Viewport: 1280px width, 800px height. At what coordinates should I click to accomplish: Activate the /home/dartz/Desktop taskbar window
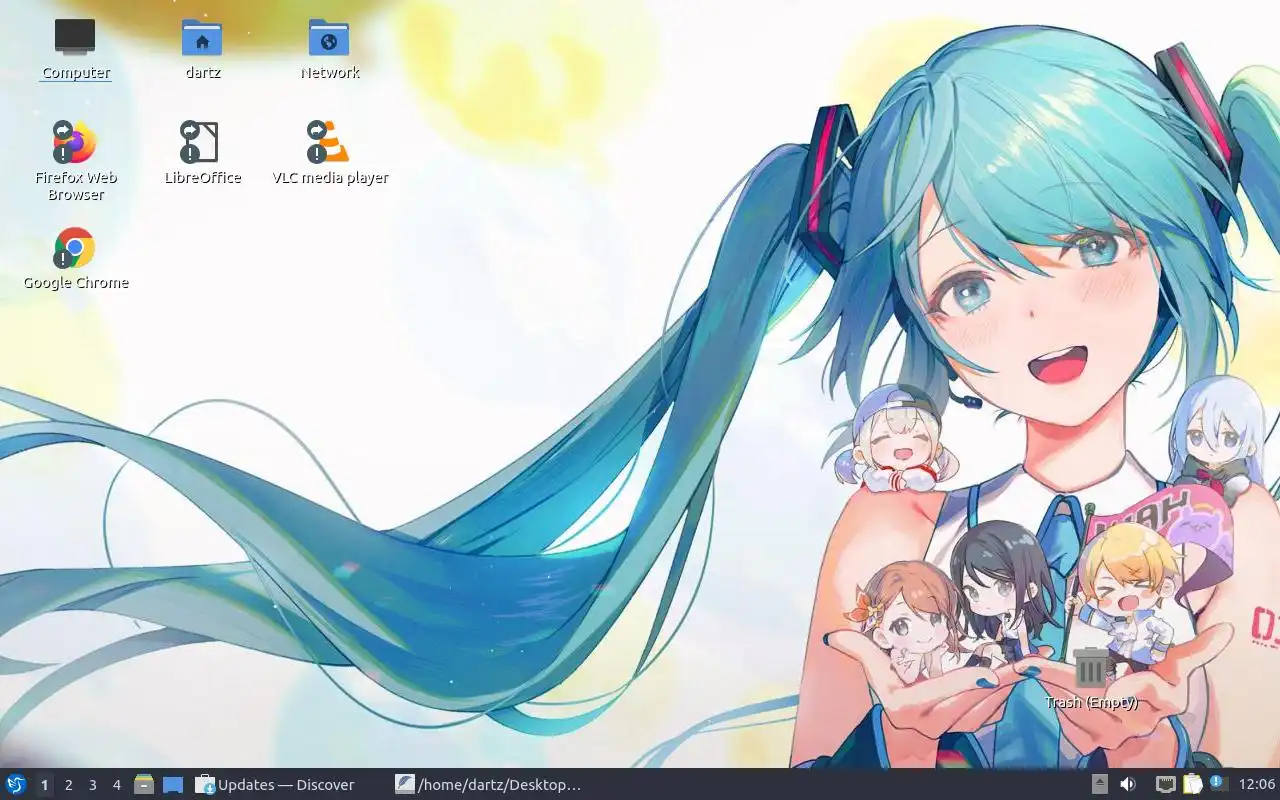(488, 785)
